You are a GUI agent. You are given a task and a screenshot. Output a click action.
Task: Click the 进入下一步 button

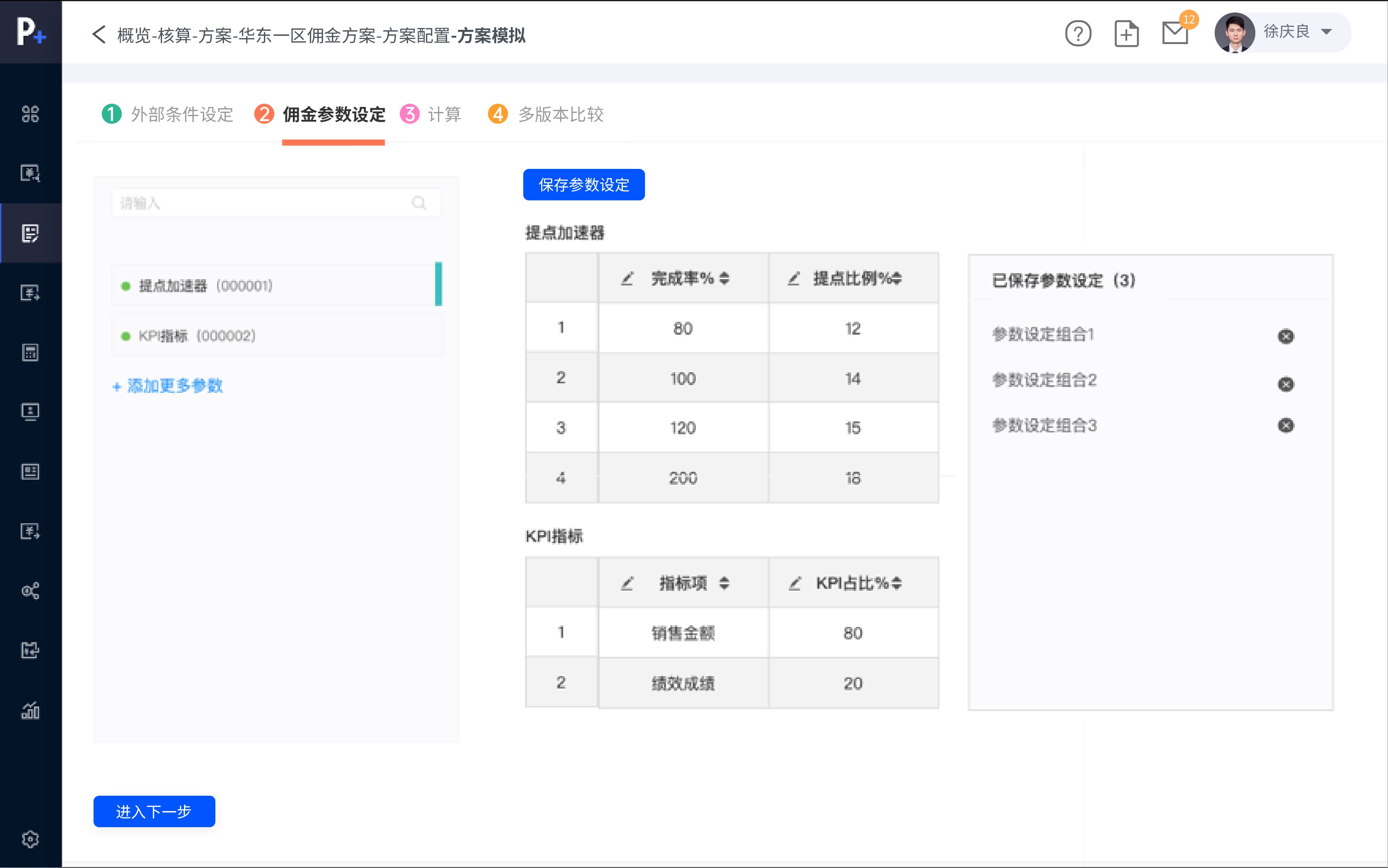tap(154, 811)
